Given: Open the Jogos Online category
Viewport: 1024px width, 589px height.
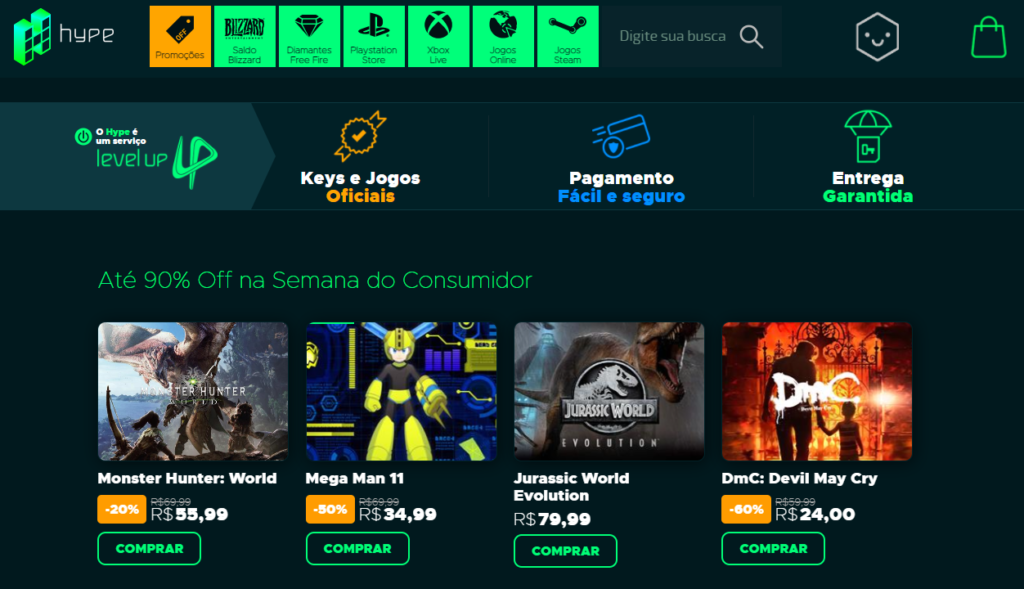Looking at the screenshot, I should point(503,37).
